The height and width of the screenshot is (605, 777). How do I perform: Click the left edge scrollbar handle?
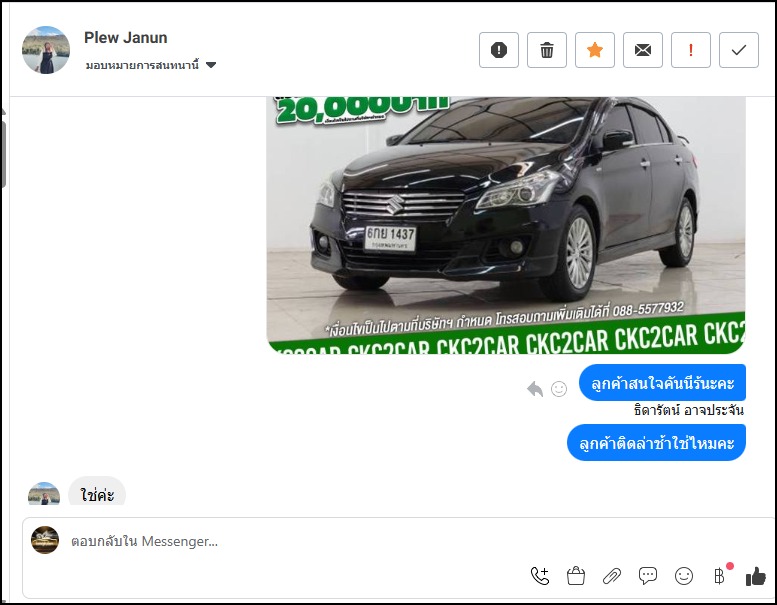click(x=3, y=154)
